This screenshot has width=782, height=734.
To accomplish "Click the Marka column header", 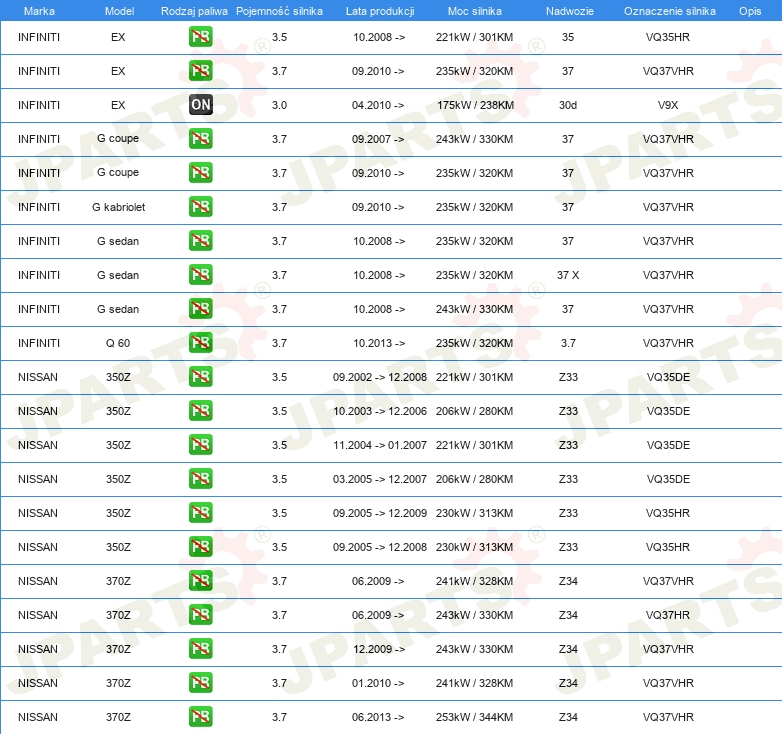I will (x=39, y=11).
